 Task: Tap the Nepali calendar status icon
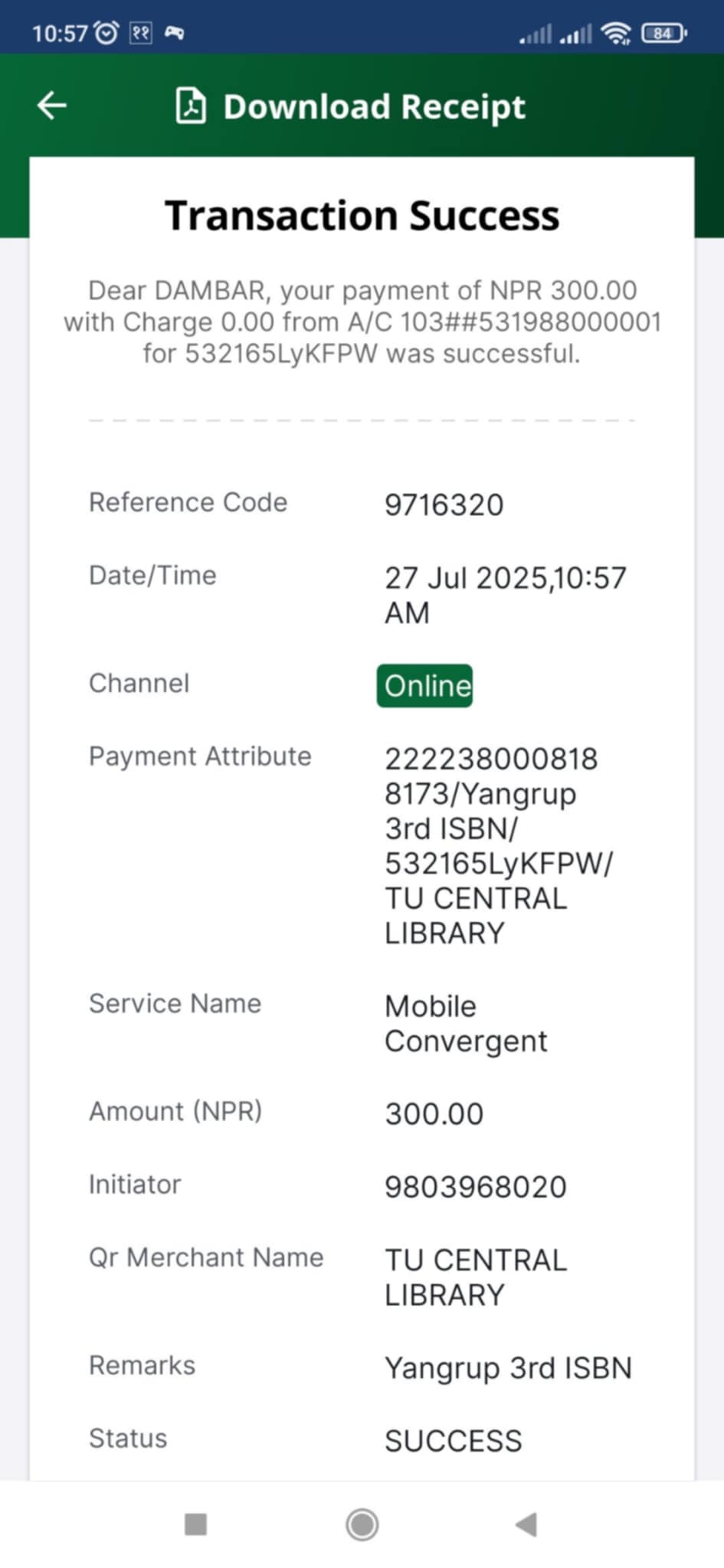[141, 33]
